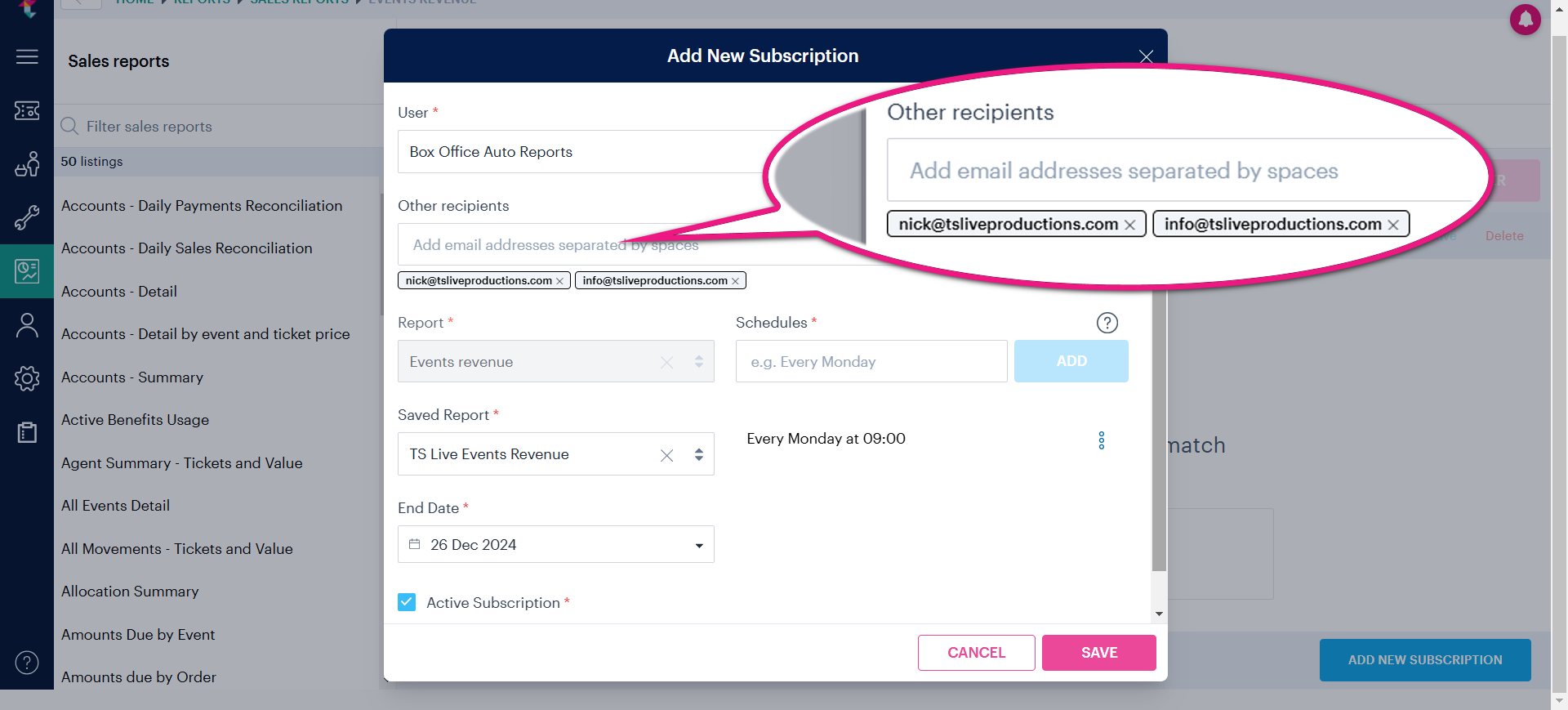Open the clipboard sidebar icon
Image resolution: width=1568 pixels, height=710 pixels.
click(x=27, y=432)
